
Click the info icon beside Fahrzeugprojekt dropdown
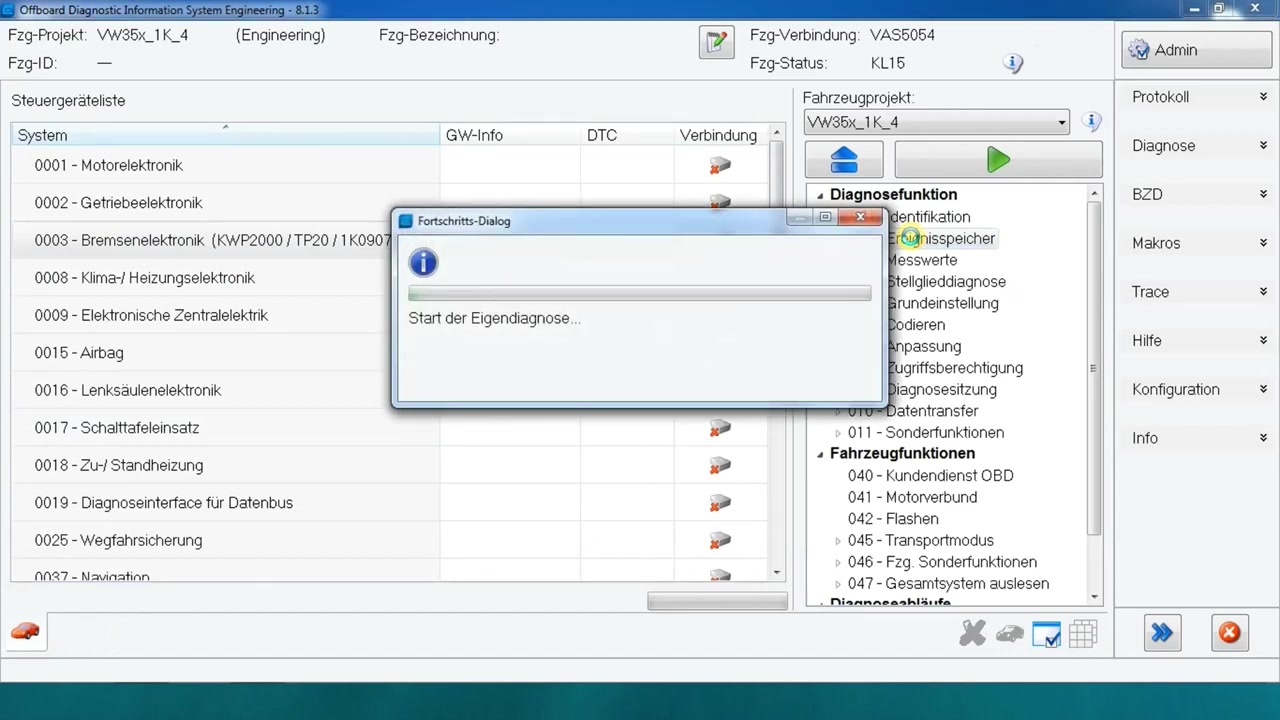pos(1092,122)
